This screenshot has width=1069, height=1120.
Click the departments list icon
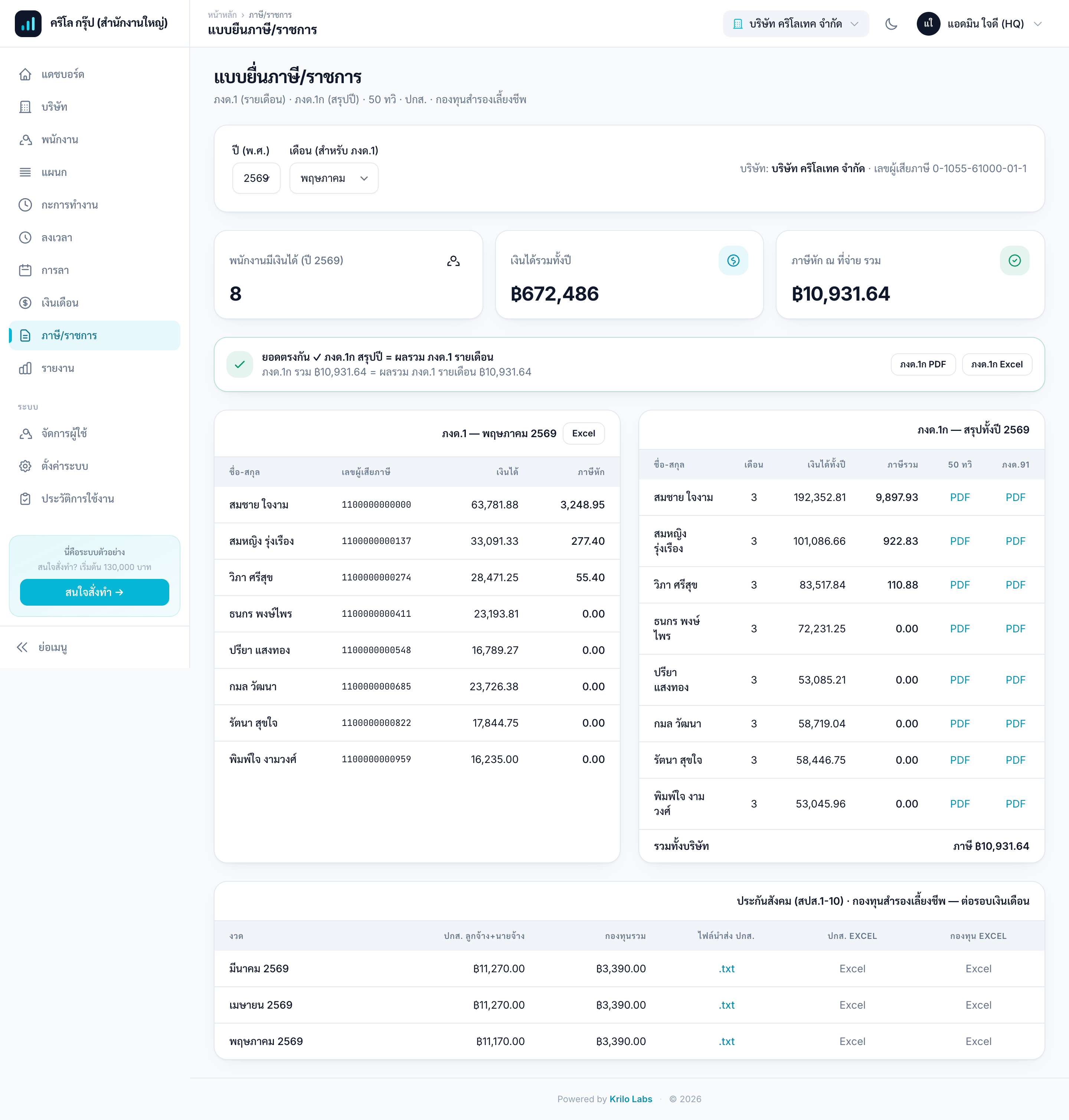pos(25,172)
